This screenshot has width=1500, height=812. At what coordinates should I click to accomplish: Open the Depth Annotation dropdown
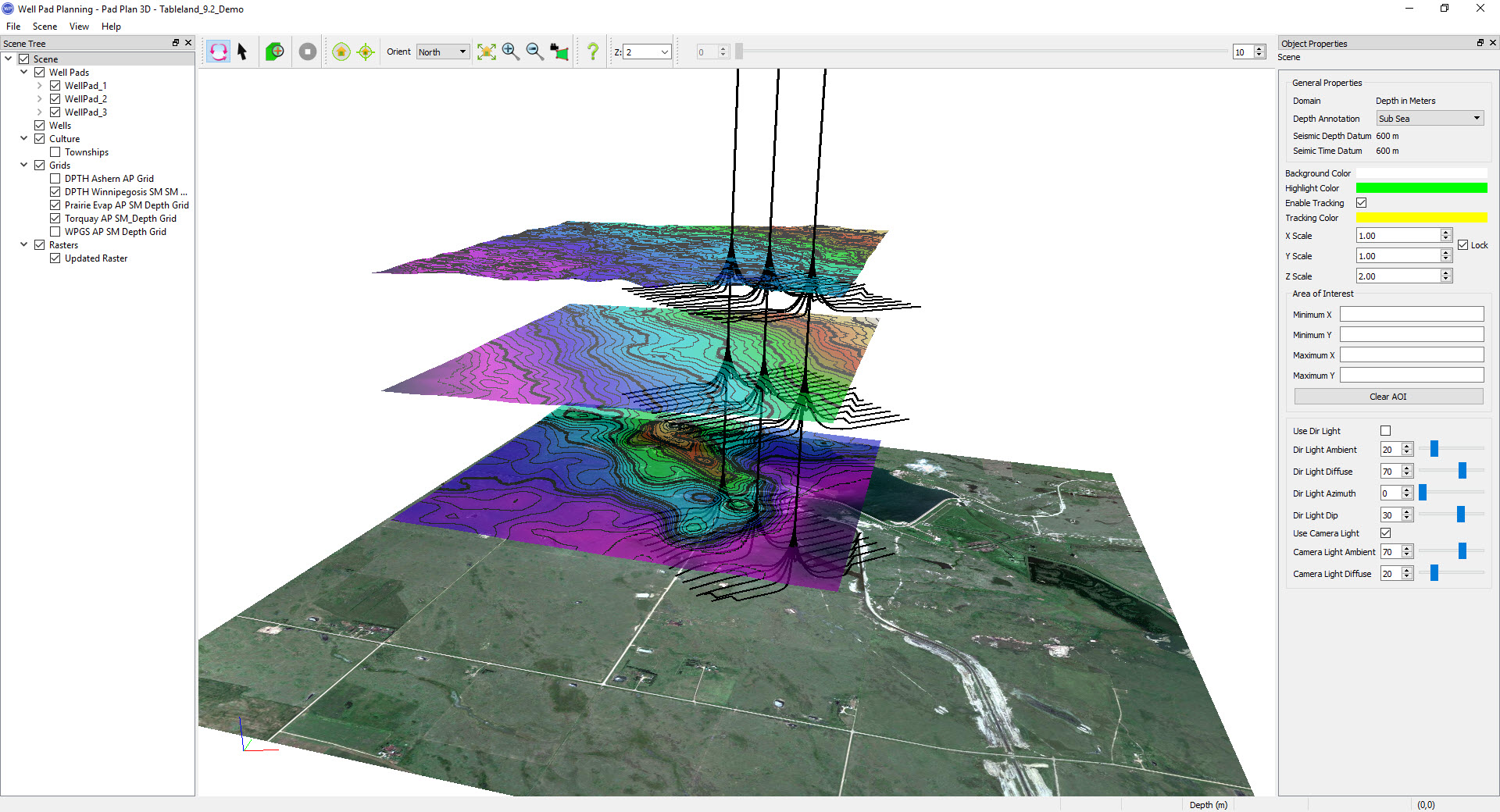click(x=1429, y=119)
